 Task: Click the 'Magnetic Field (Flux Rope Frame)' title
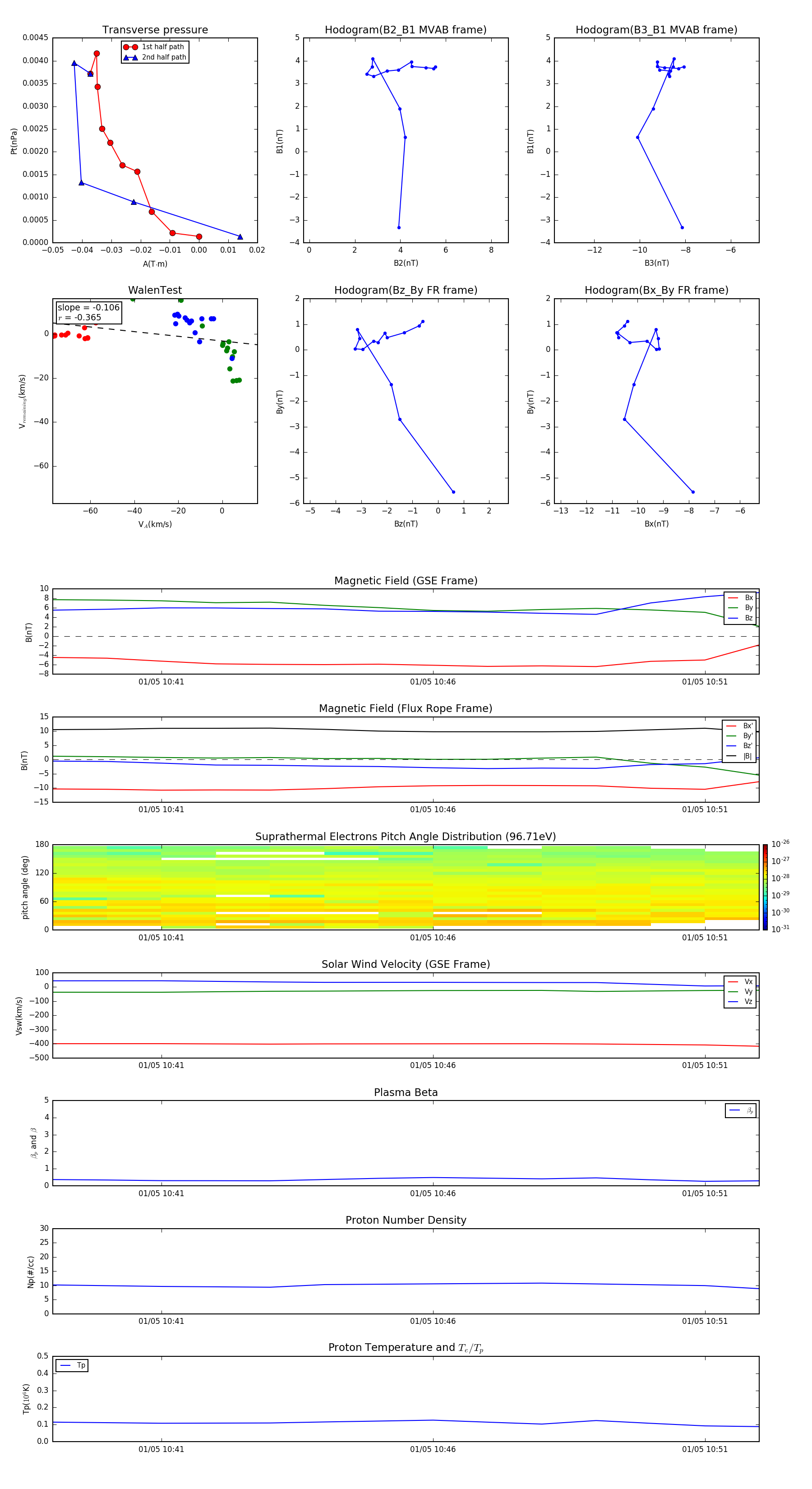(406, 709)
